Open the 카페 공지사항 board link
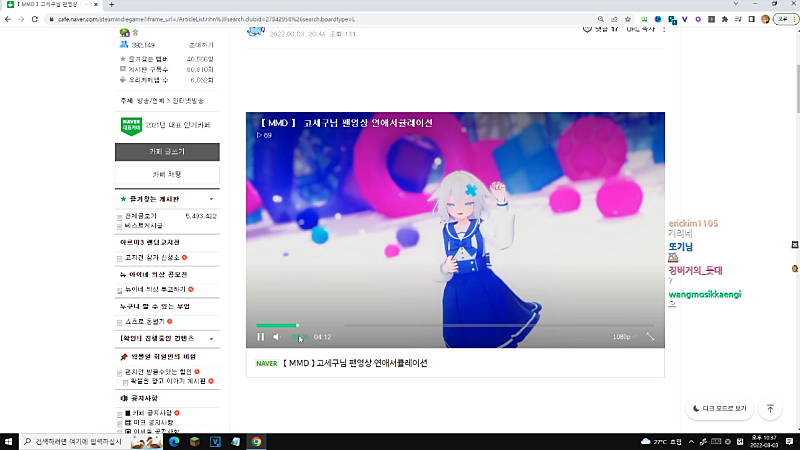Viewport: 800px width, 450px height. pos(152,413)
